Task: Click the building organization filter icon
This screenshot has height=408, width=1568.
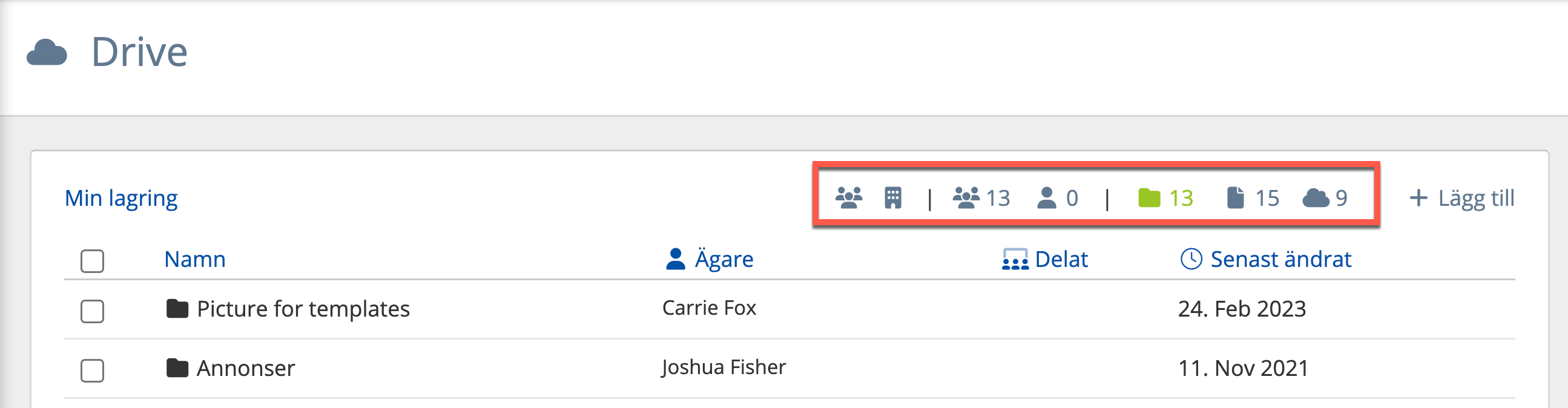Action: (893, 198)
